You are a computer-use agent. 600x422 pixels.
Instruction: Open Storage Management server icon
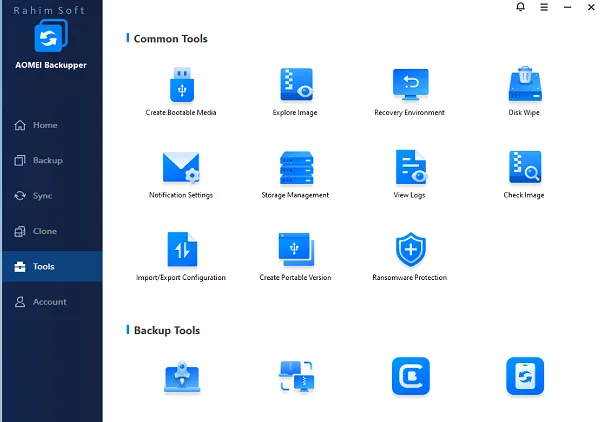[x=296, y=168]
